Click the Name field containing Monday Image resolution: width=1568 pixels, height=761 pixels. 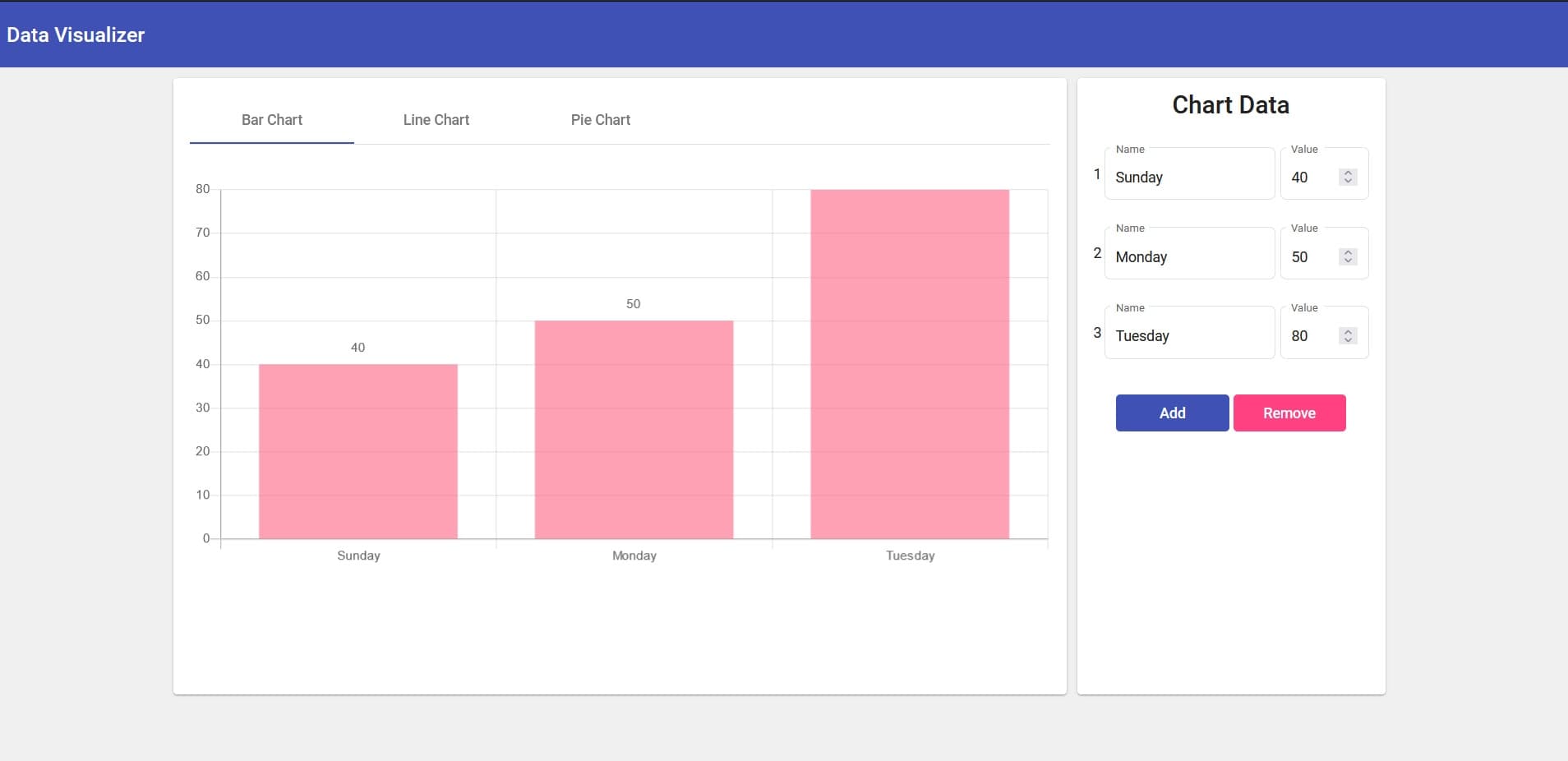click(x=1188, y=256)
